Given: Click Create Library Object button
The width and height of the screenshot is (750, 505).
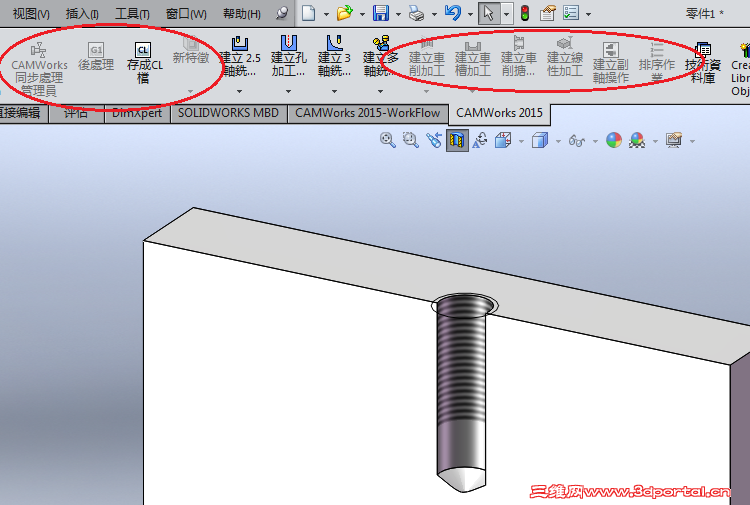Looking at the screenshot, I should point(740,70).
